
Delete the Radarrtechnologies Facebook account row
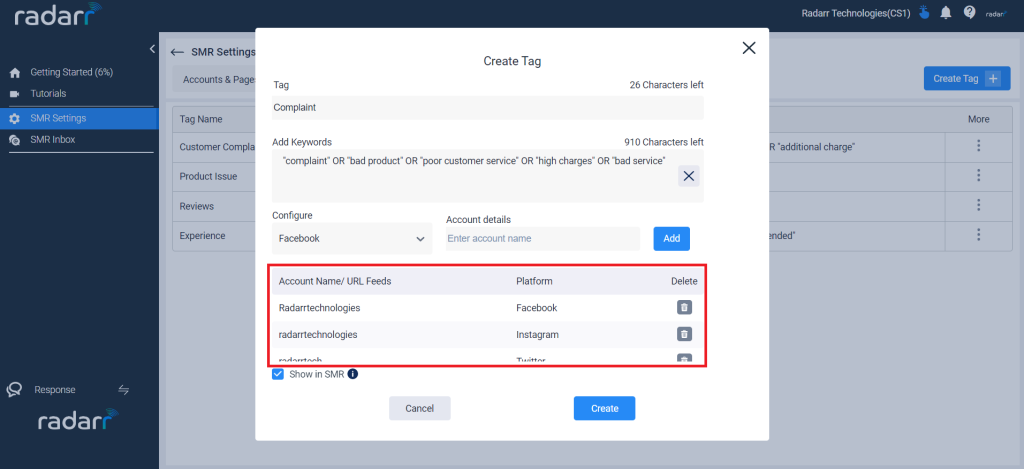684,308
